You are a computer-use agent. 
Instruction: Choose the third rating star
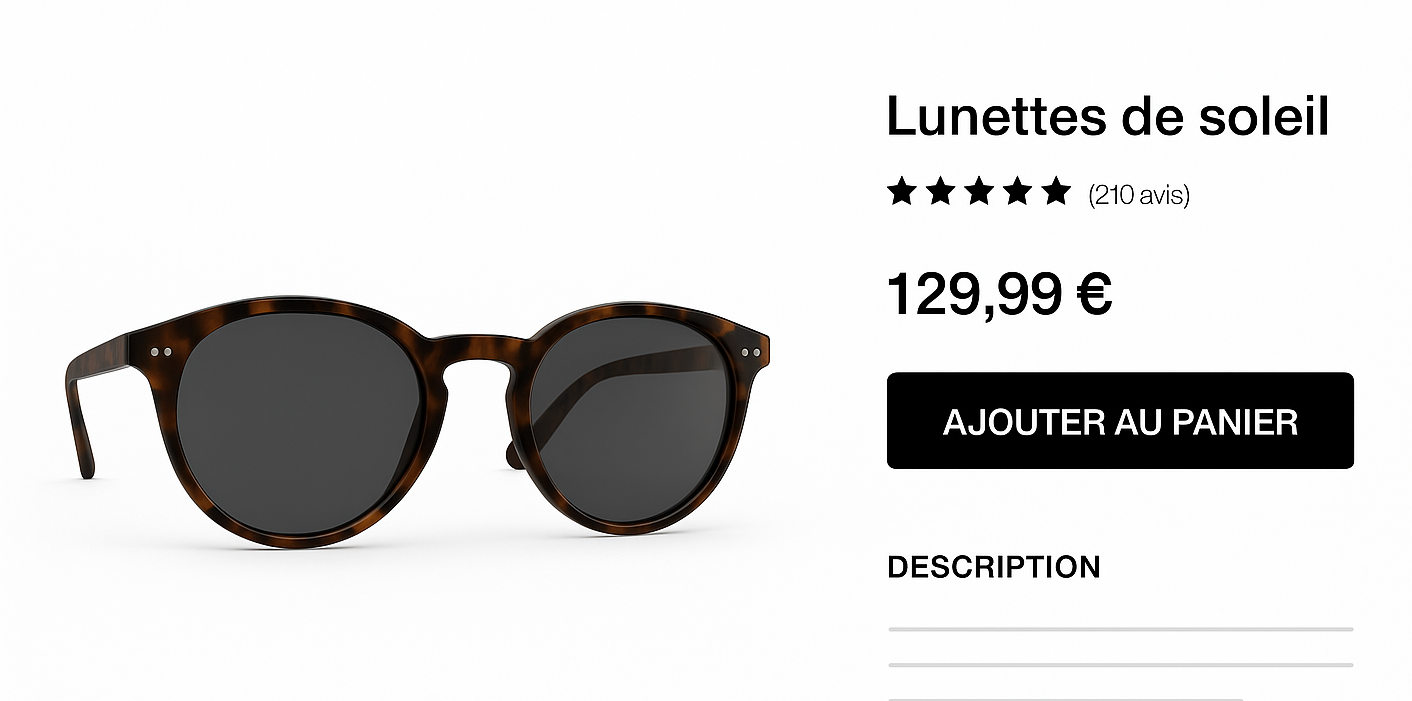click(978, 191)
